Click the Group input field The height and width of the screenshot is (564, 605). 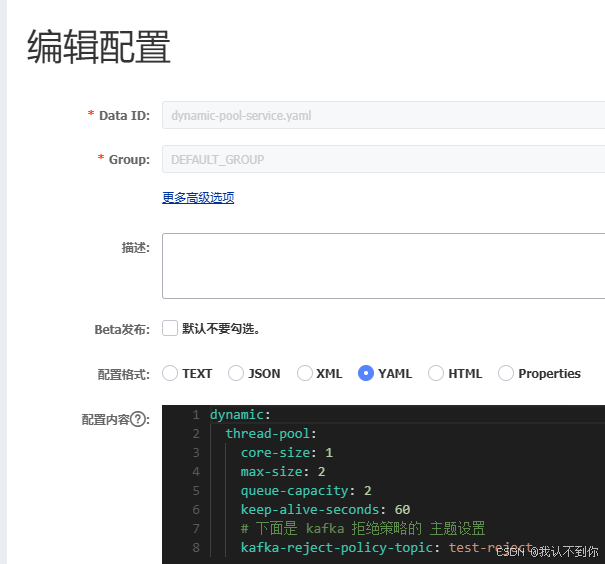point(384,159)
